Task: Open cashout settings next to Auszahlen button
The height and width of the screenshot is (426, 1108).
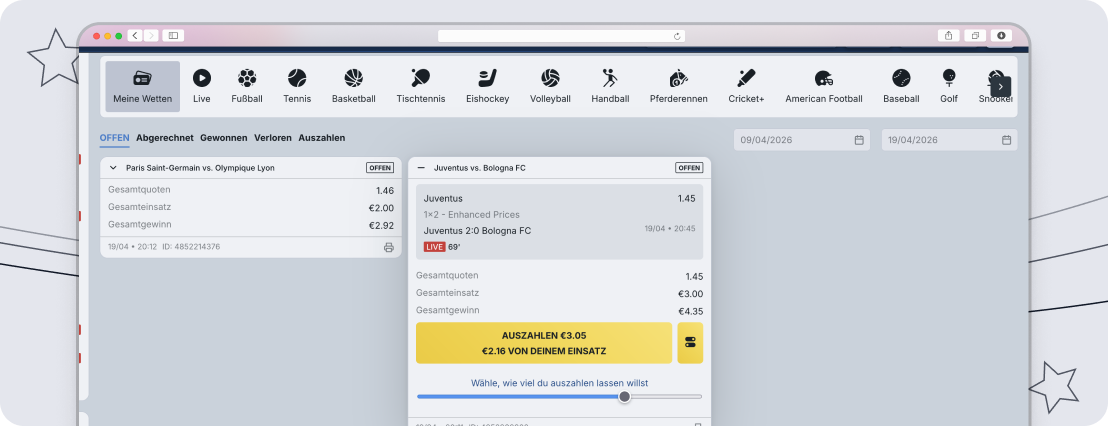Action: [690, 343]
